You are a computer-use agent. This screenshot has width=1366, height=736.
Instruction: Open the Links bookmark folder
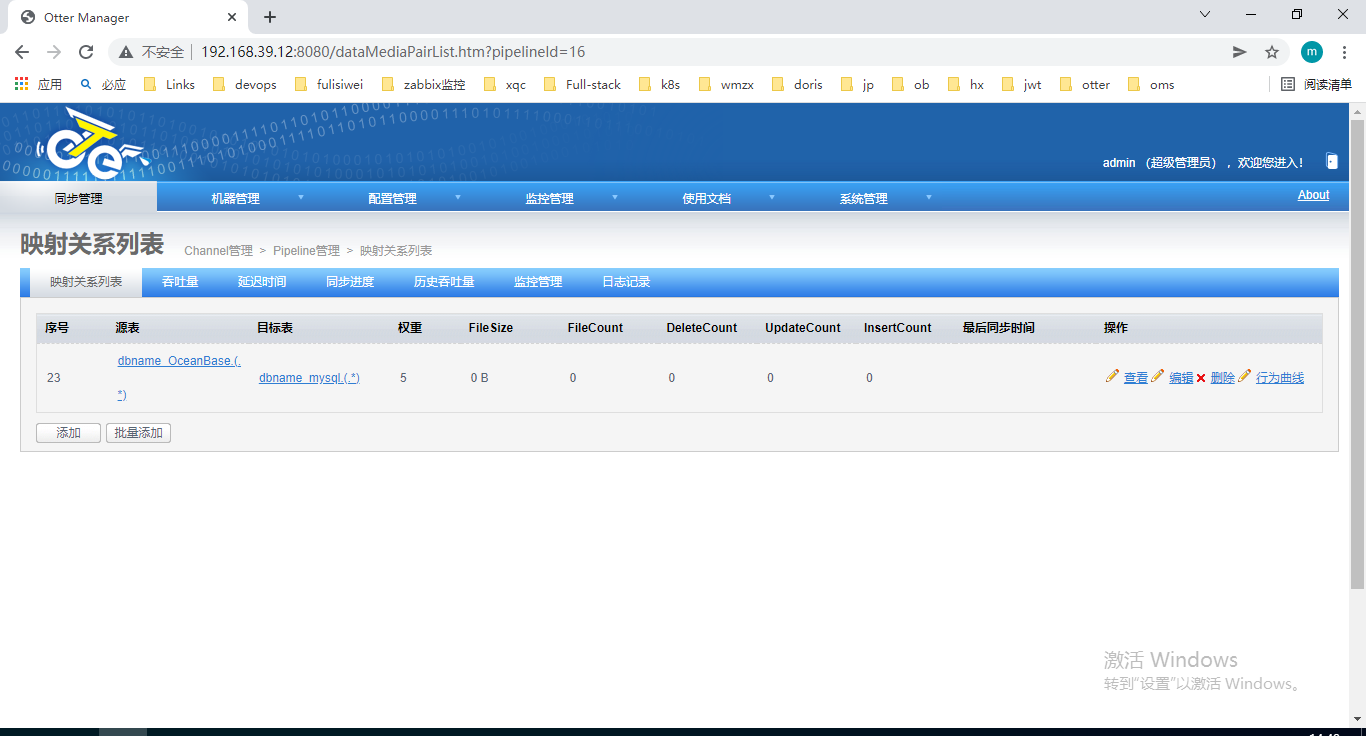click(x=169, y=85)
